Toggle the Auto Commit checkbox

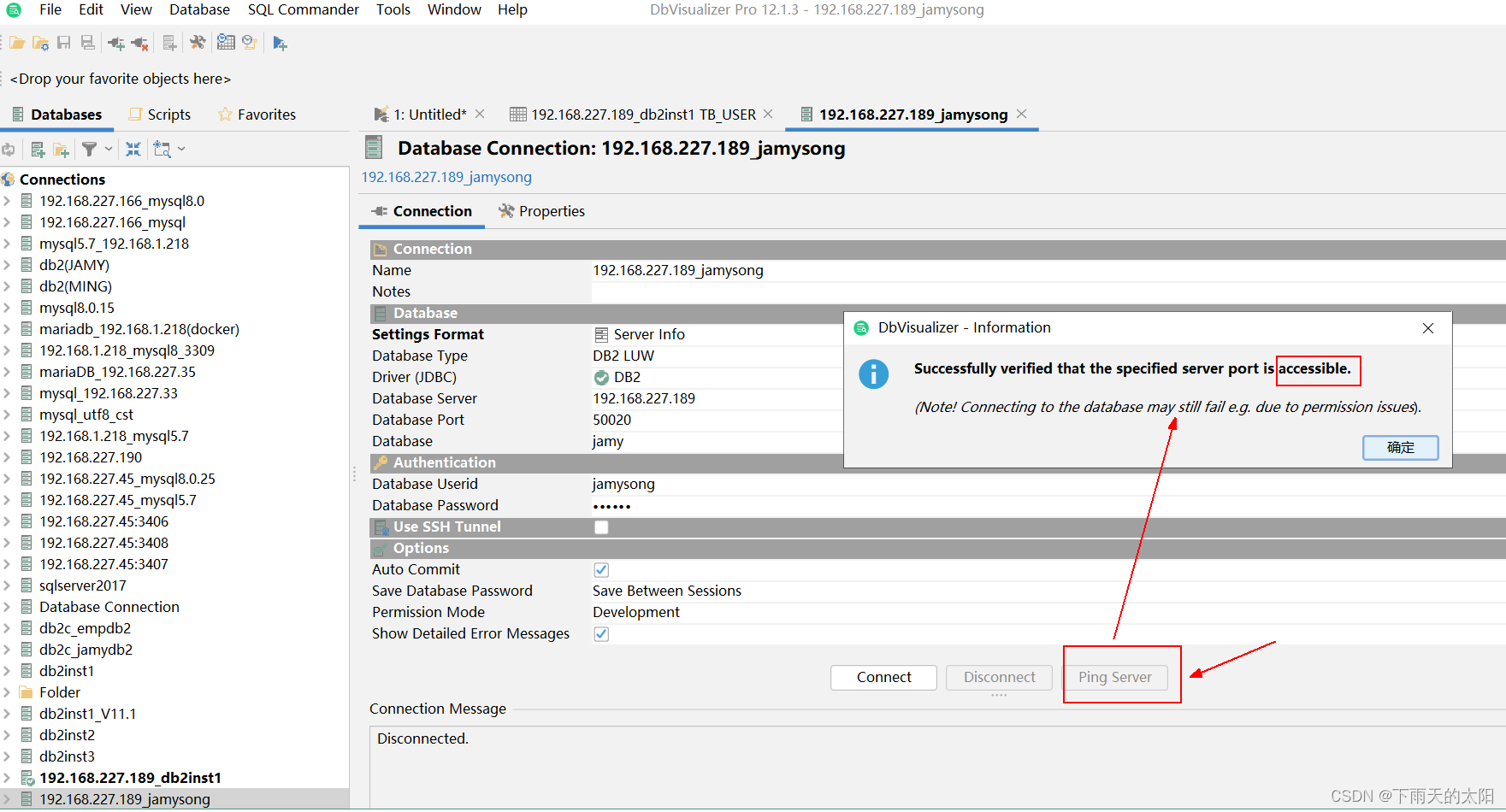[601, 570]
